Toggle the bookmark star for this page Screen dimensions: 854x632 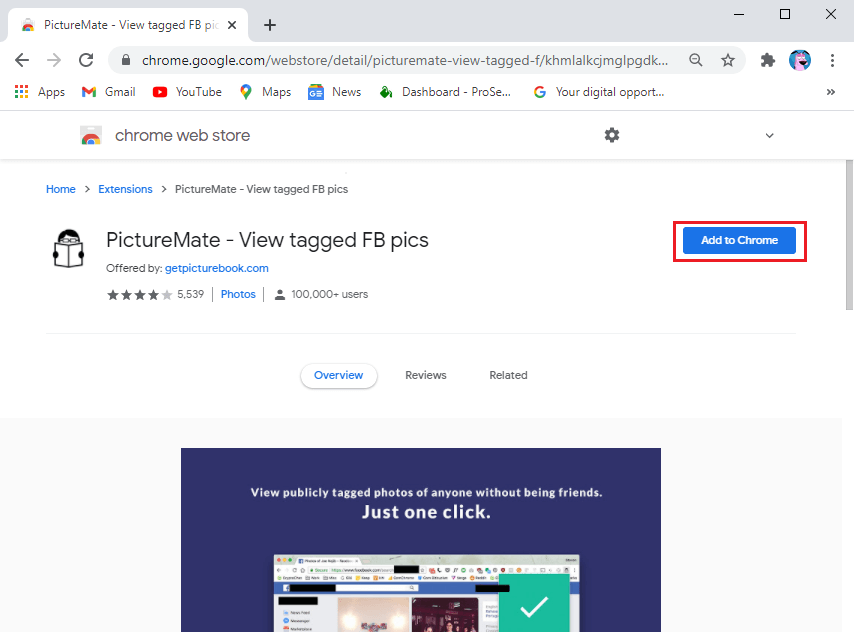point(728,60)
